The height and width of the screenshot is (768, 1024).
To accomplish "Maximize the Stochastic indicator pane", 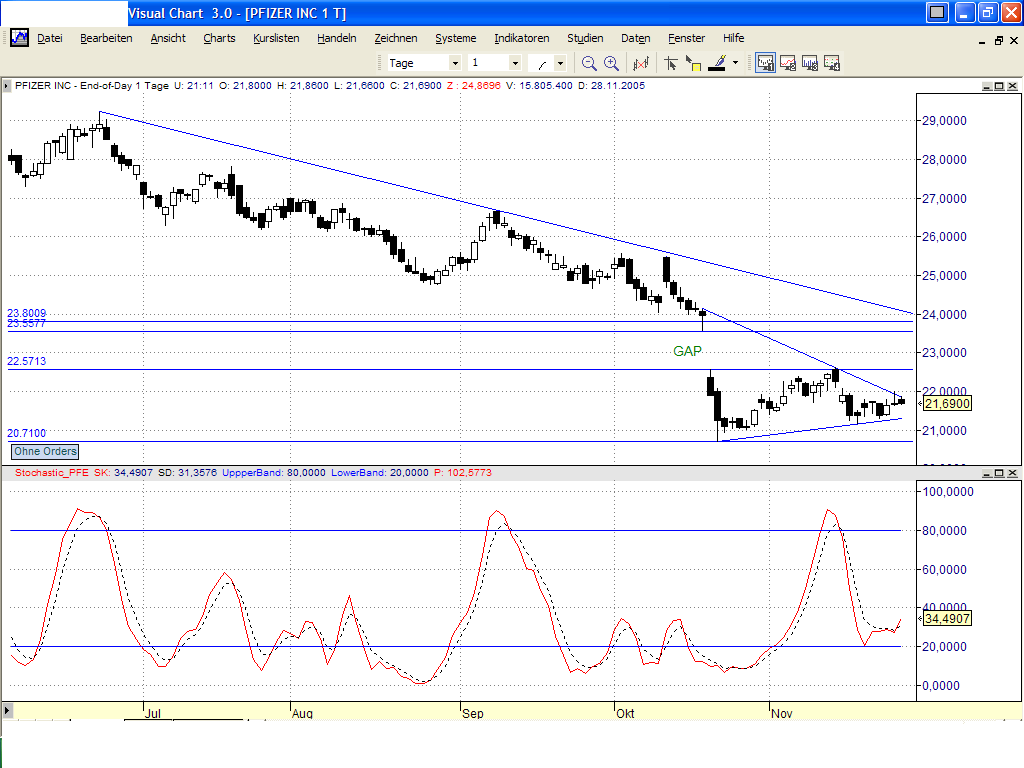I will [x=999, y=473].
